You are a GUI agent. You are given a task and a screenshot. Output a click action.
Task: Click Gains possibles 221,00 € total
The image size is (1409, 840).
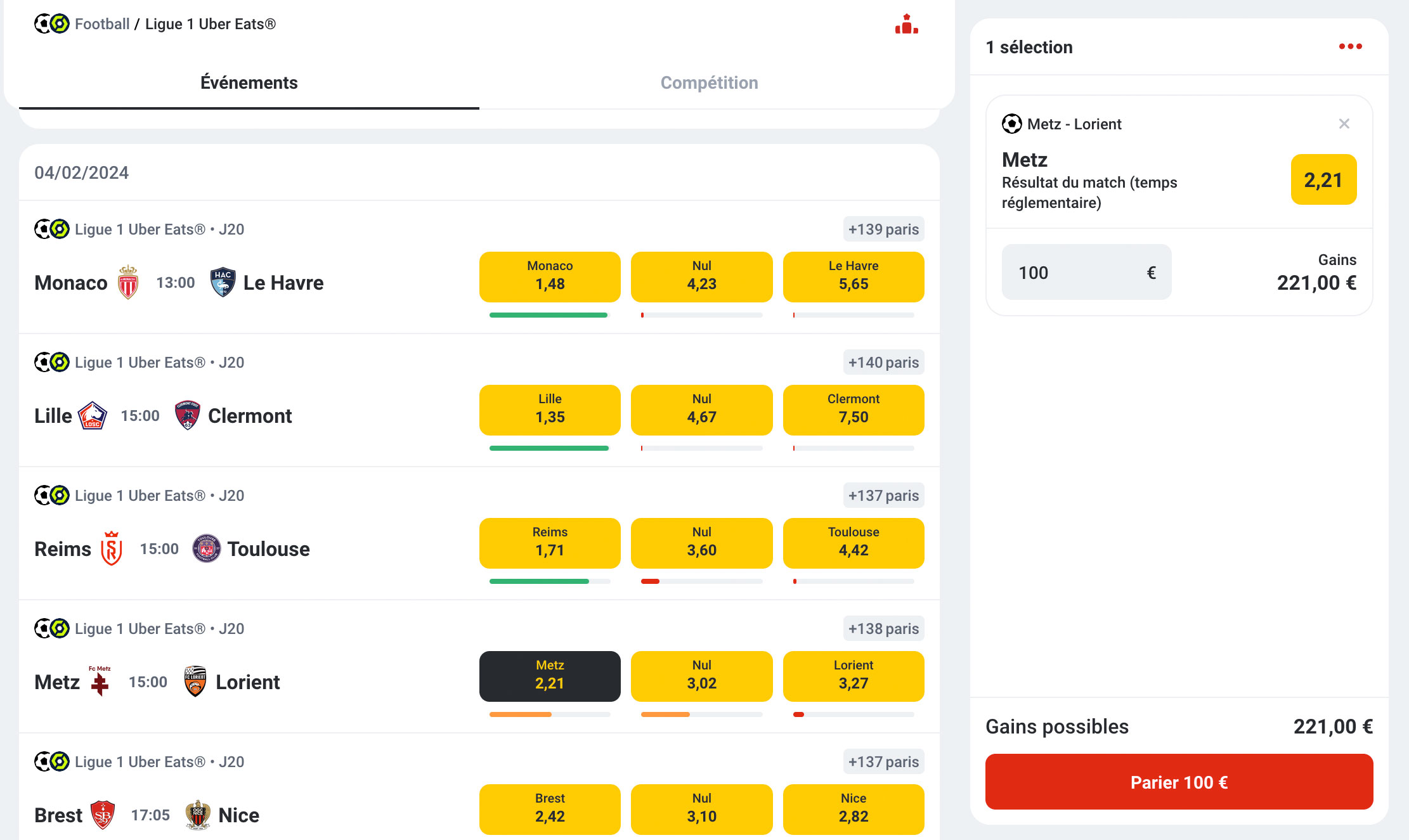[1179, 727]
